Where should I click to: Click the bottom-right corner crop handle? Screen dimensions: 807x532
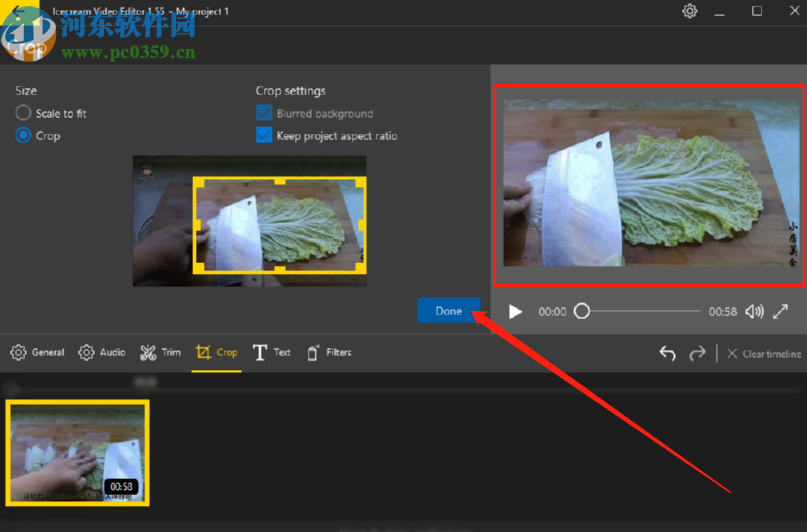361,268
